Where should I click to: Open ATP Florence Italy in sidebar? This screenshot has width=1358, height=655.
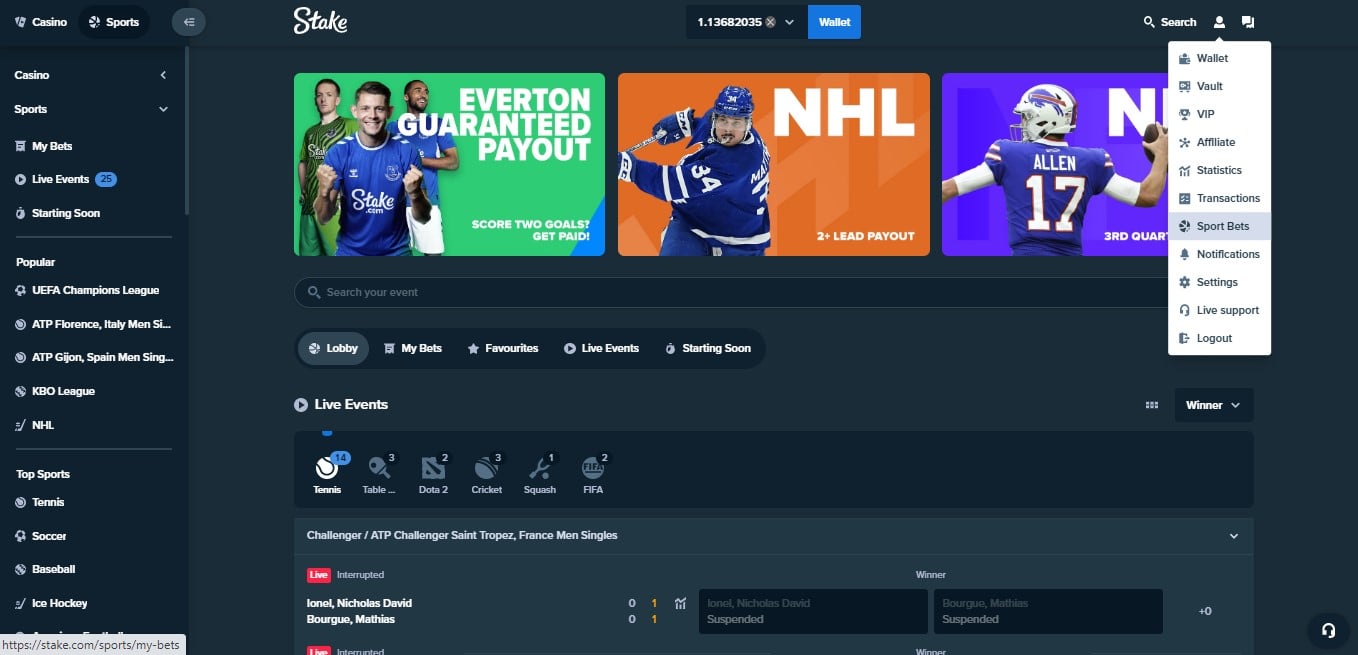click(94, 324)
